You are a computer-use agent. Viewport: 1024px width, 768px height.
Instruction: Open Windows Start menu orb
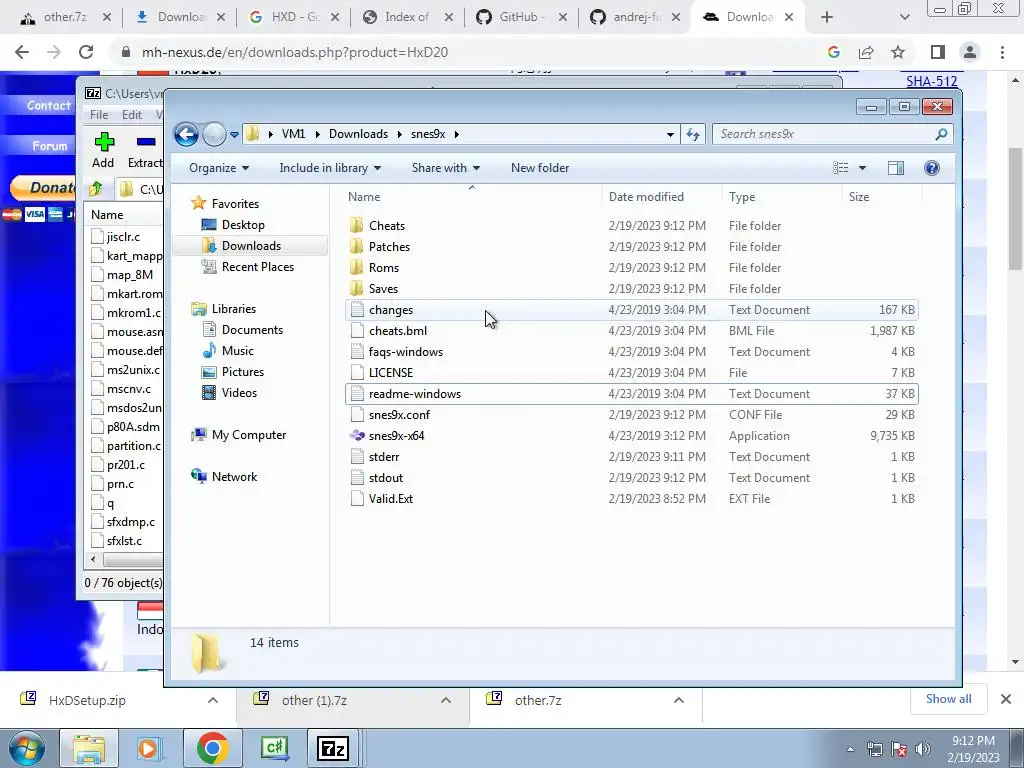[x=25, y=749]
